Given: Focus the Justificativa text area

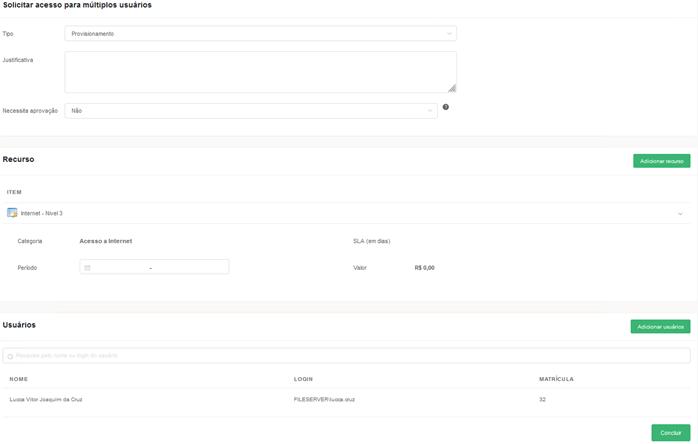Looking at the screenshot, I should [260, 72].
